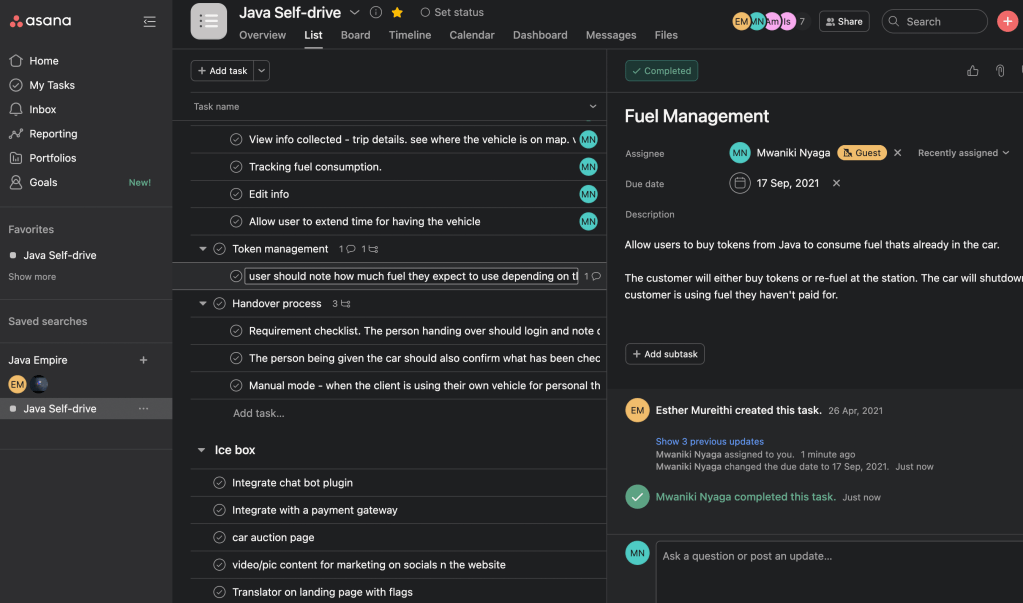Toggle completion of Edit info task
The width and height of the screenshot is (1023, 603).
[236, 194]
